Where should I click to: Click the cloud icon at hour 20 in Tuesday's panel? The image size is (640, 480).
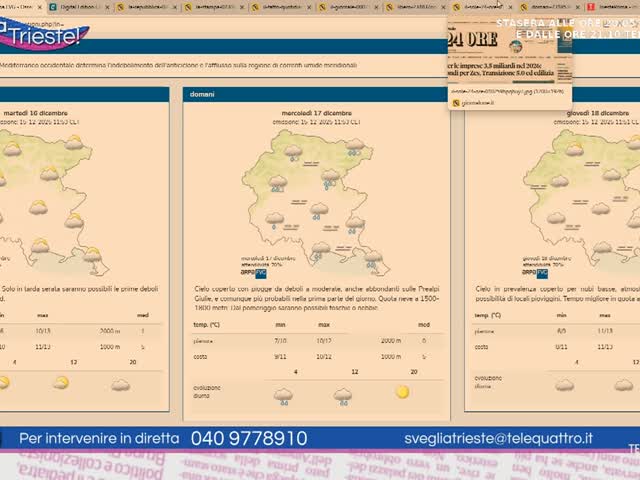coord(120,384)
